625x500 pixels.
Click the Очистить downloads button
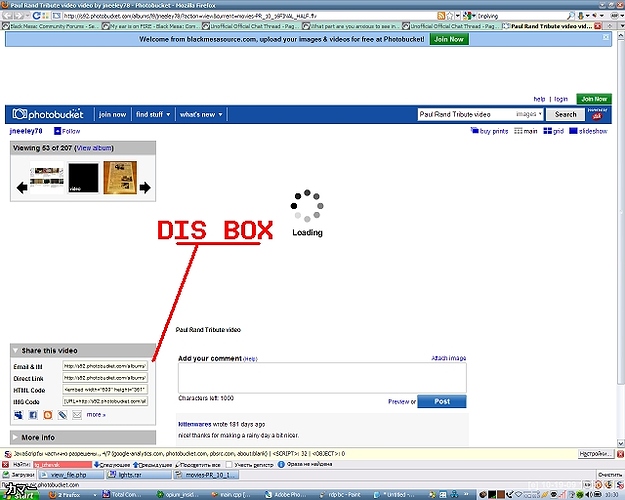click(610, 474)
